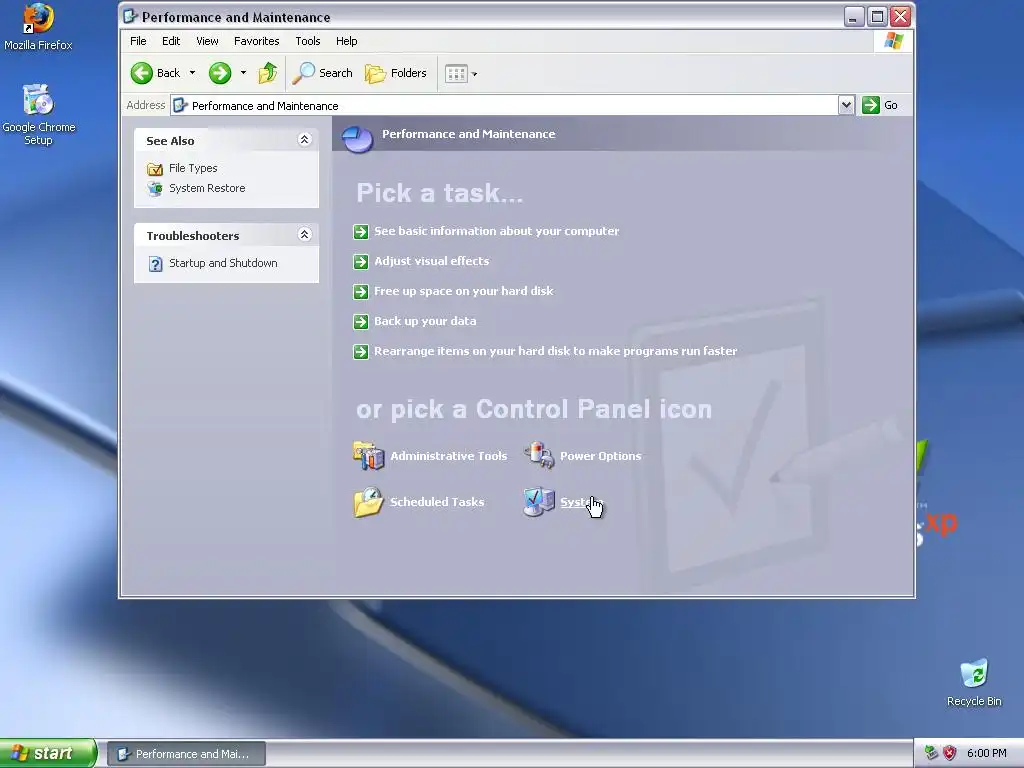Toggle the Folders pane button
Screen dimensions: 1024x768
[x=396, y=73]
